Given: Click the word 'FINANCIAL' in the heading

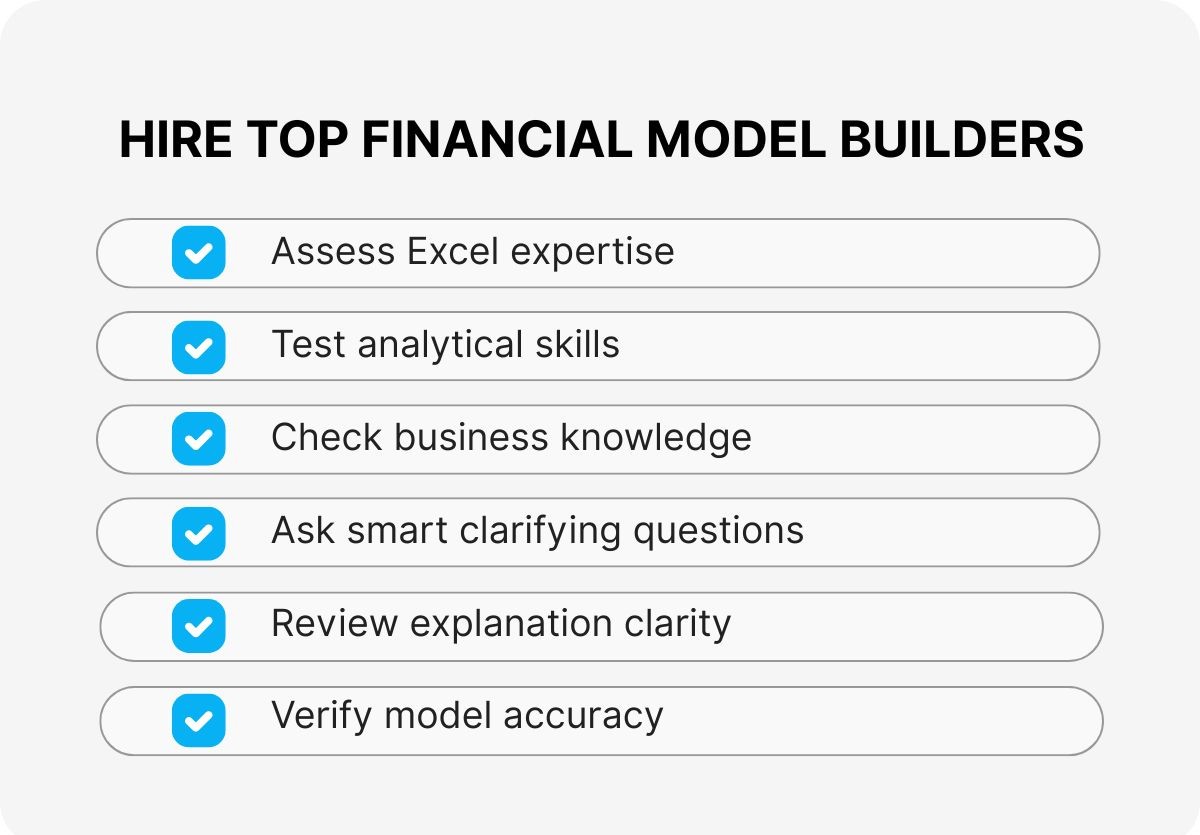Looking at the screenshot, I should pos(497,140).
